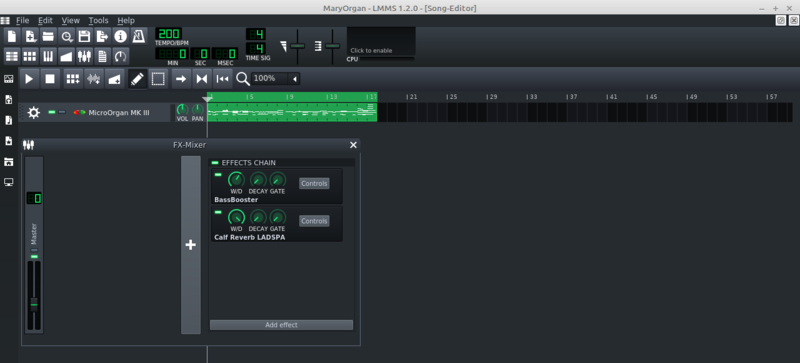Open BassBooster Controls
The image size is (800, 363).
pyautogui.click(x=314, y=183)
